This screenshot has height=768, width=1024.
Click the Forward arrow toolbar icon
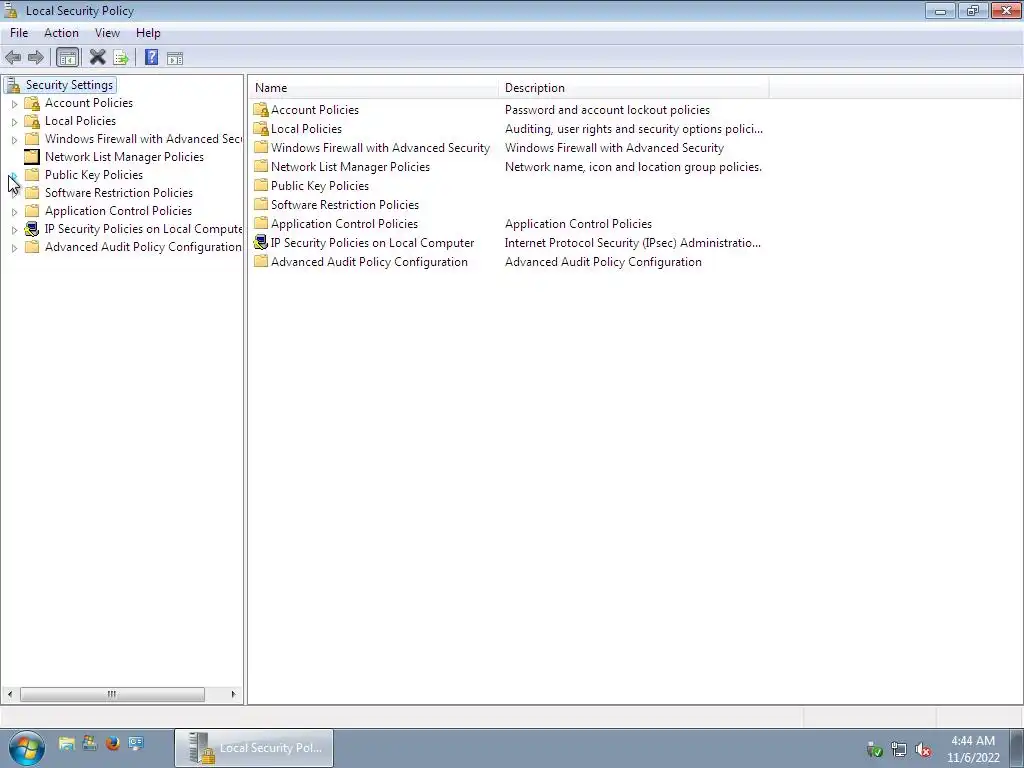[36, 57]
